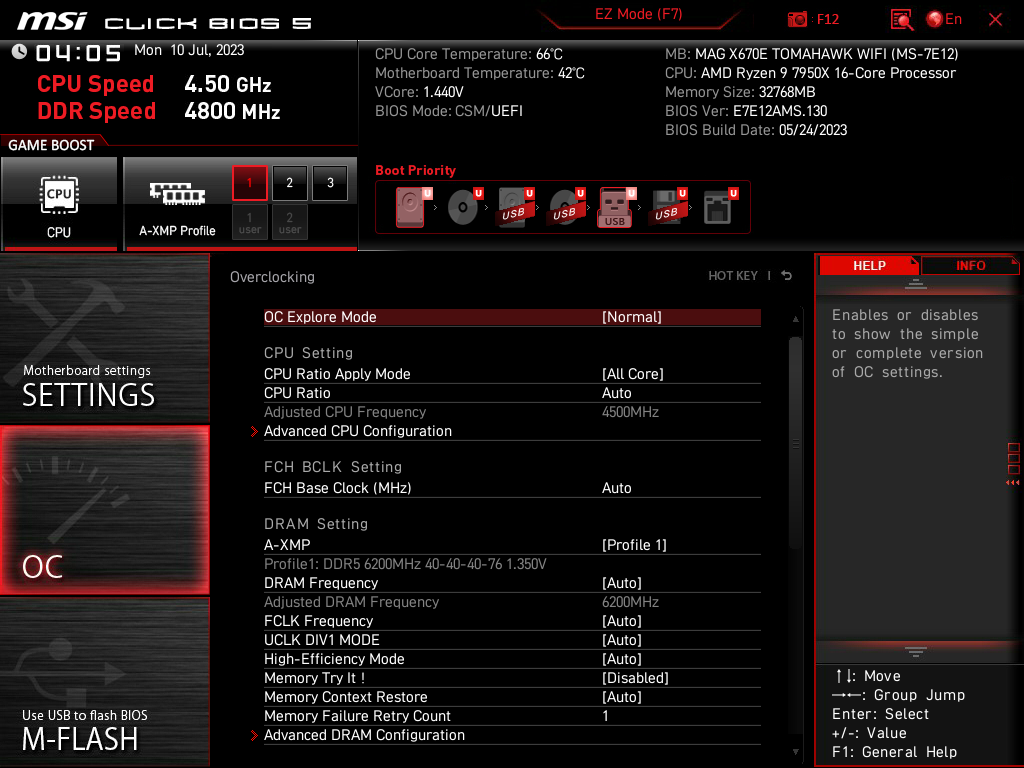Open the M-FLASH BIOS flashing utility

(x=104, y=682)
